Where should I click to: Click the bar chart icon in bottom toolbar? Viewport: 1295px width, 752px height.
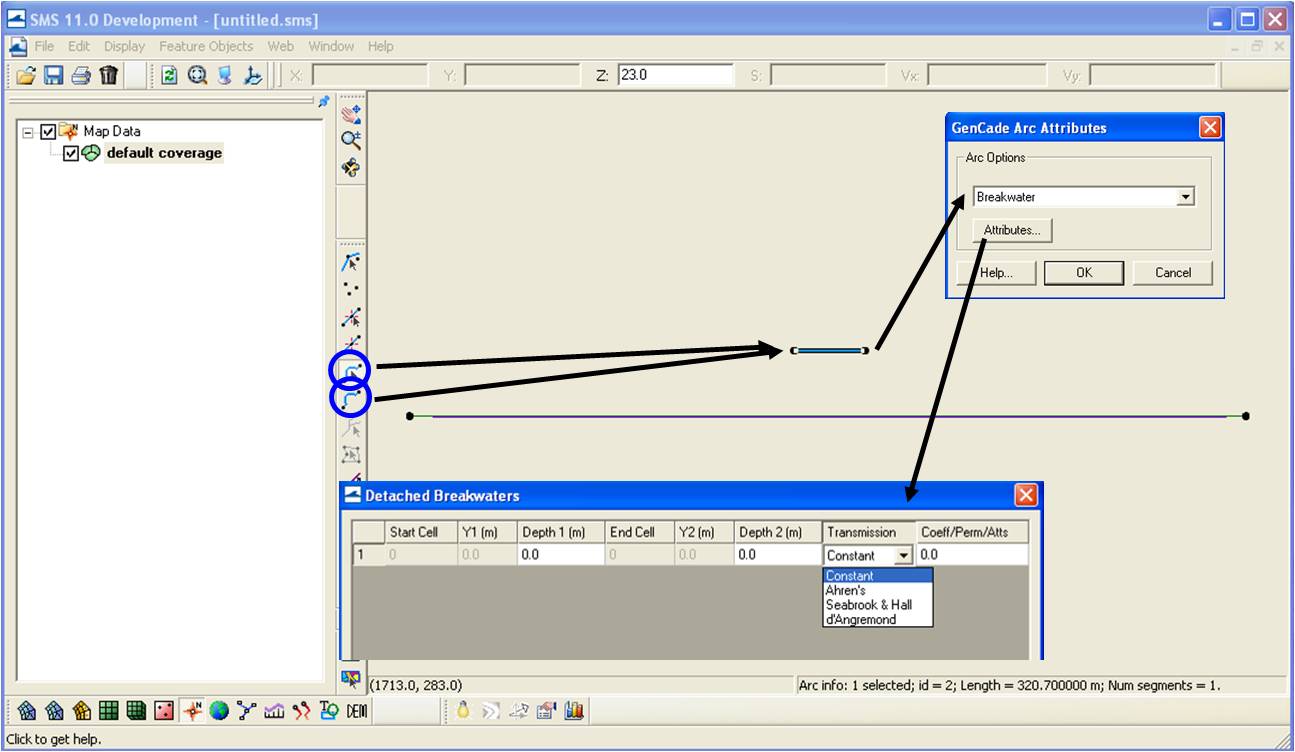(x=573, y=711)
